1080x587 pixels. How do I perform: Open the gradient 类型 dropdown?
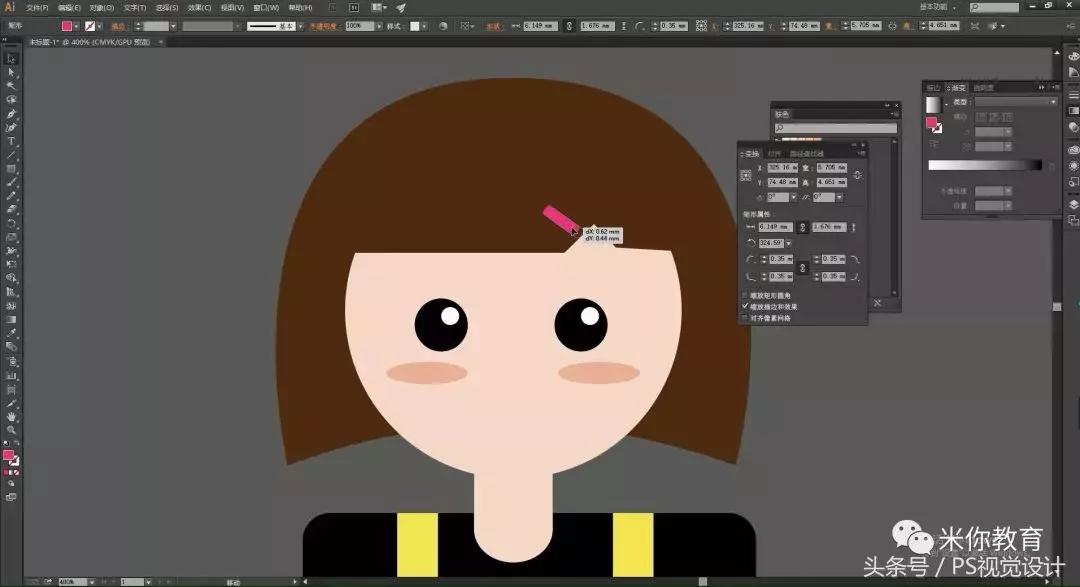pyautogui.click(x=1015, y=102)
